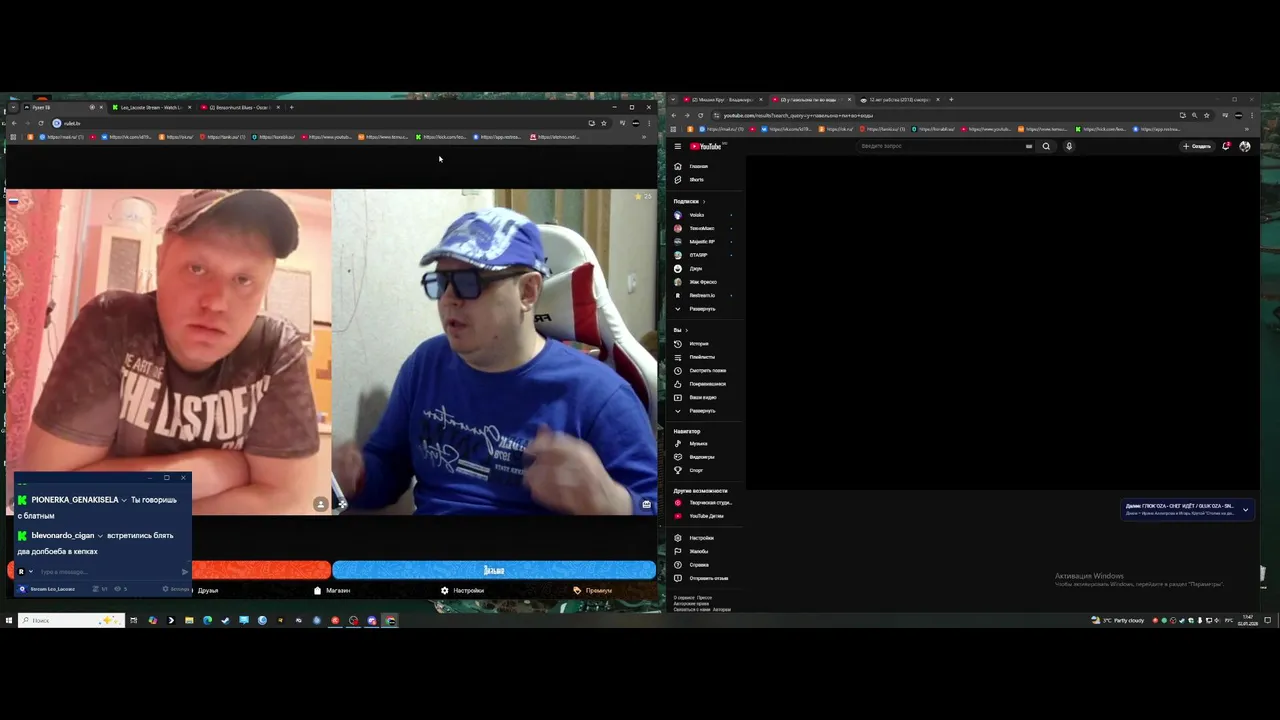Open PIONERKA_GENAKISELA username dropdown in chat
Viewport: 1280px width, 720px height.
tap(124, 500)
